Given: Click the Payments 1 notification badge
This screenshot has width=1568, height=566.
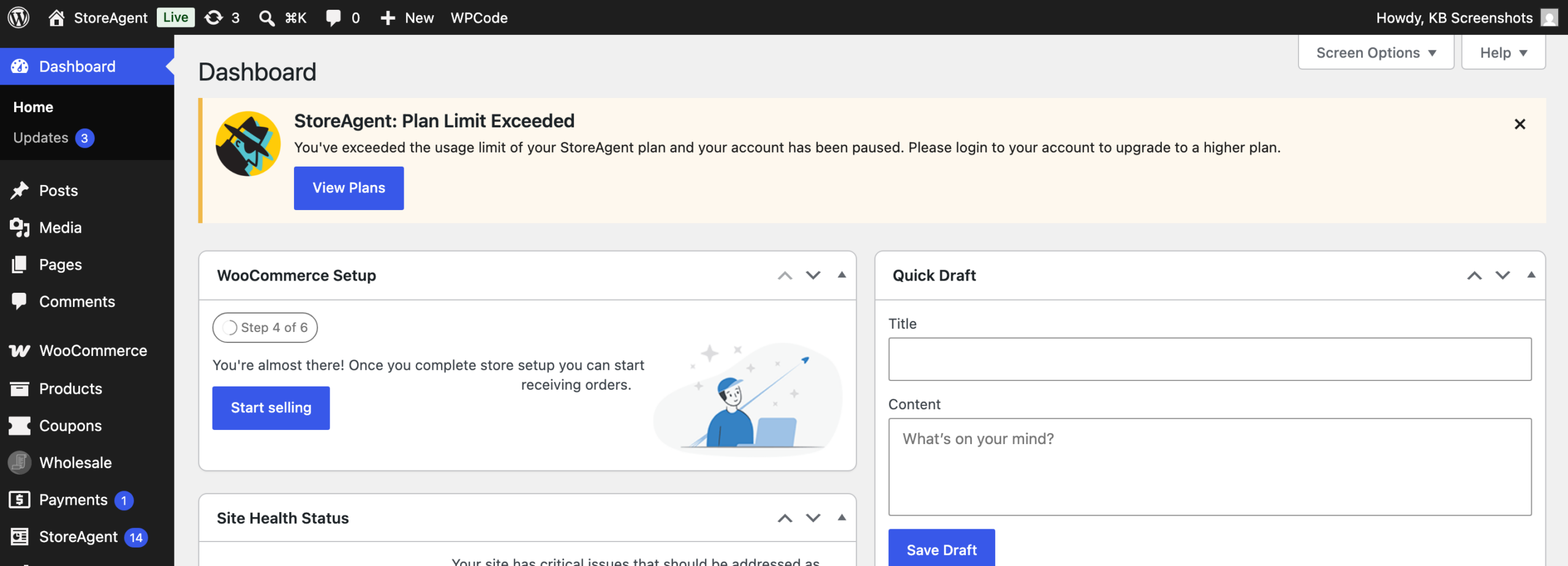Looking at the screenshot, I should [124, 500].
